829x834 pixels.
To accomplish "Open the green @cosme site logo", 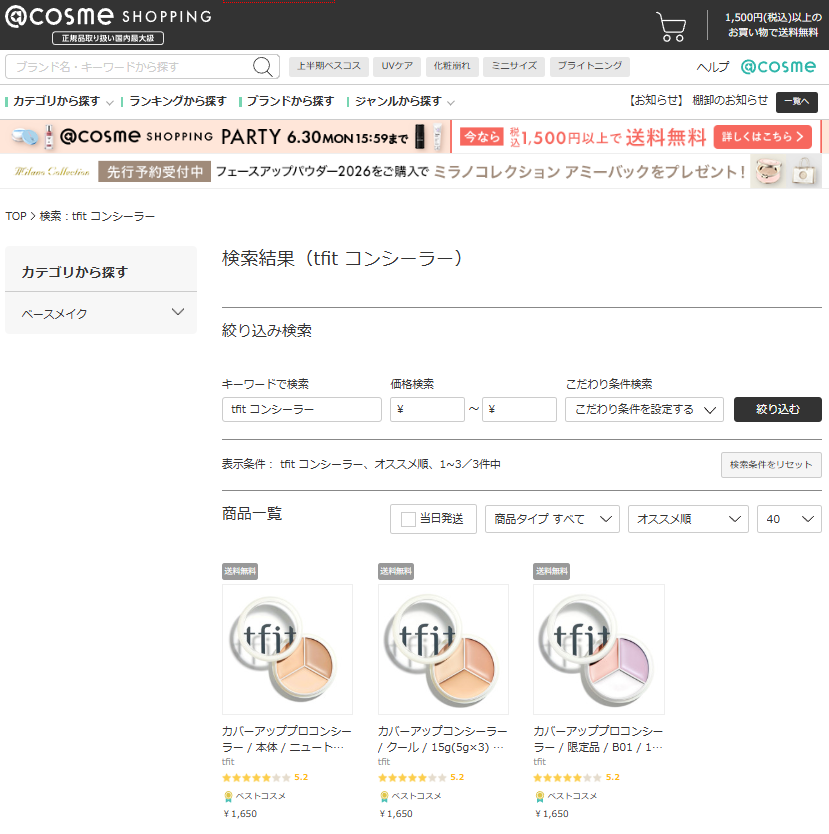I will tap(778, 66).
